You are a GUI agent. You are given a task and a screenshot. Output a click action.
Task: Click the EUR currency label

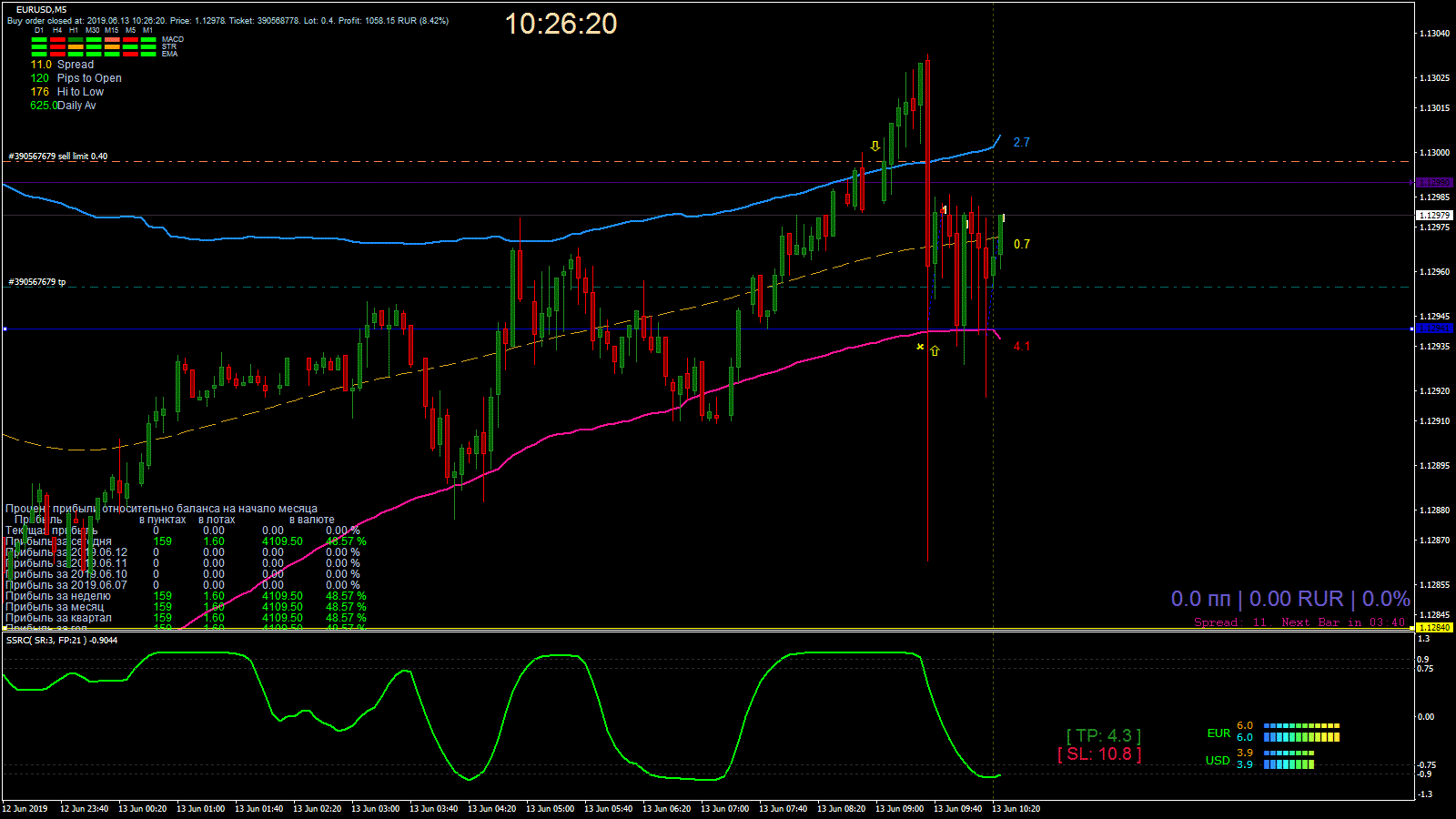point(1218,733)
